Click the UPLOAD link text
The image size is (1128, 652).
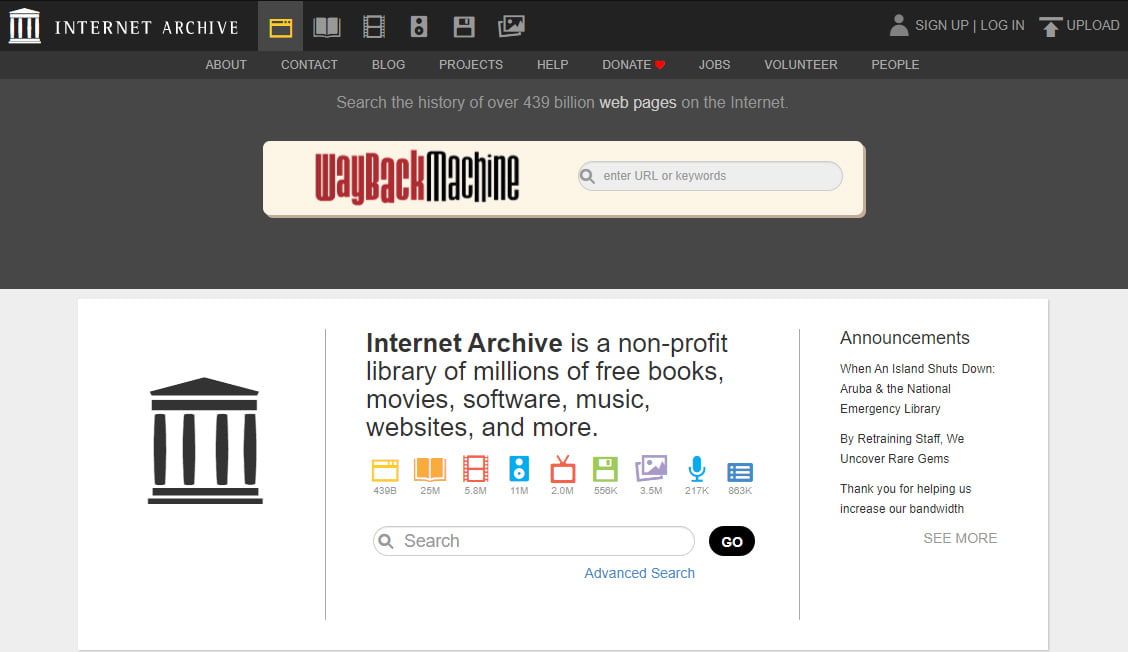pos(1093,25)
